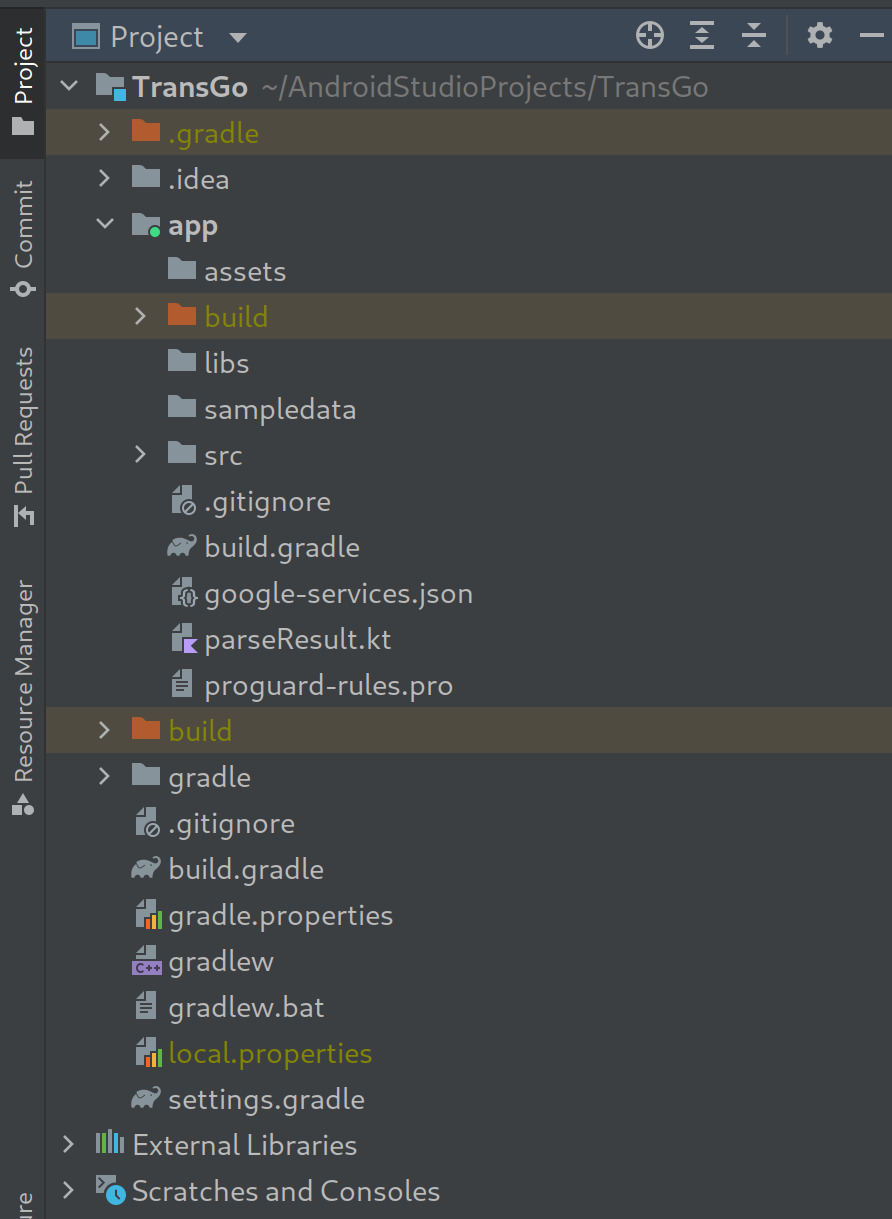Click the Scratches and Consoles icon
892x1219 pixels.
point(110,1190)
